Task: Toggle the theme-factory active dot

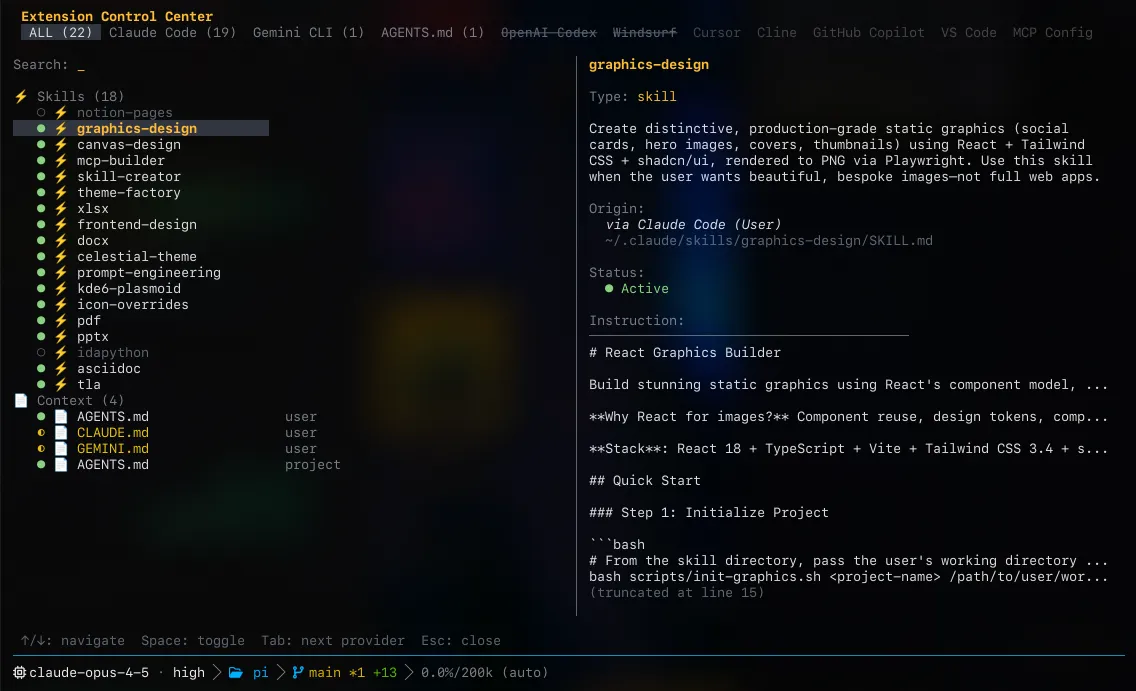Action: [x=41, y=193]
